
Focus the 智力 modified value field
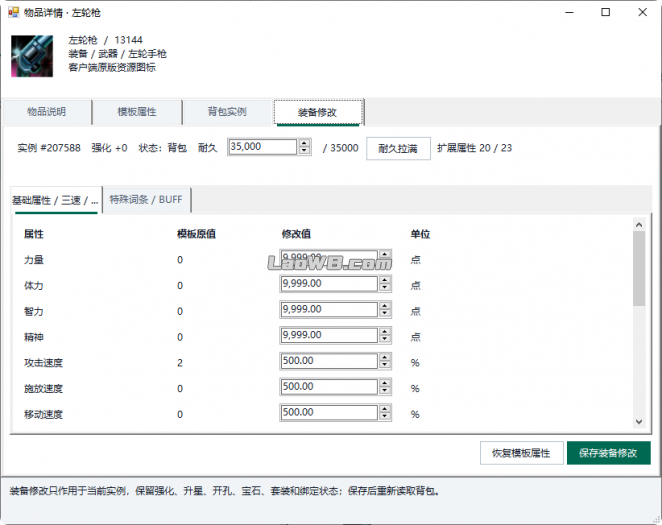[x=329, y=309]
